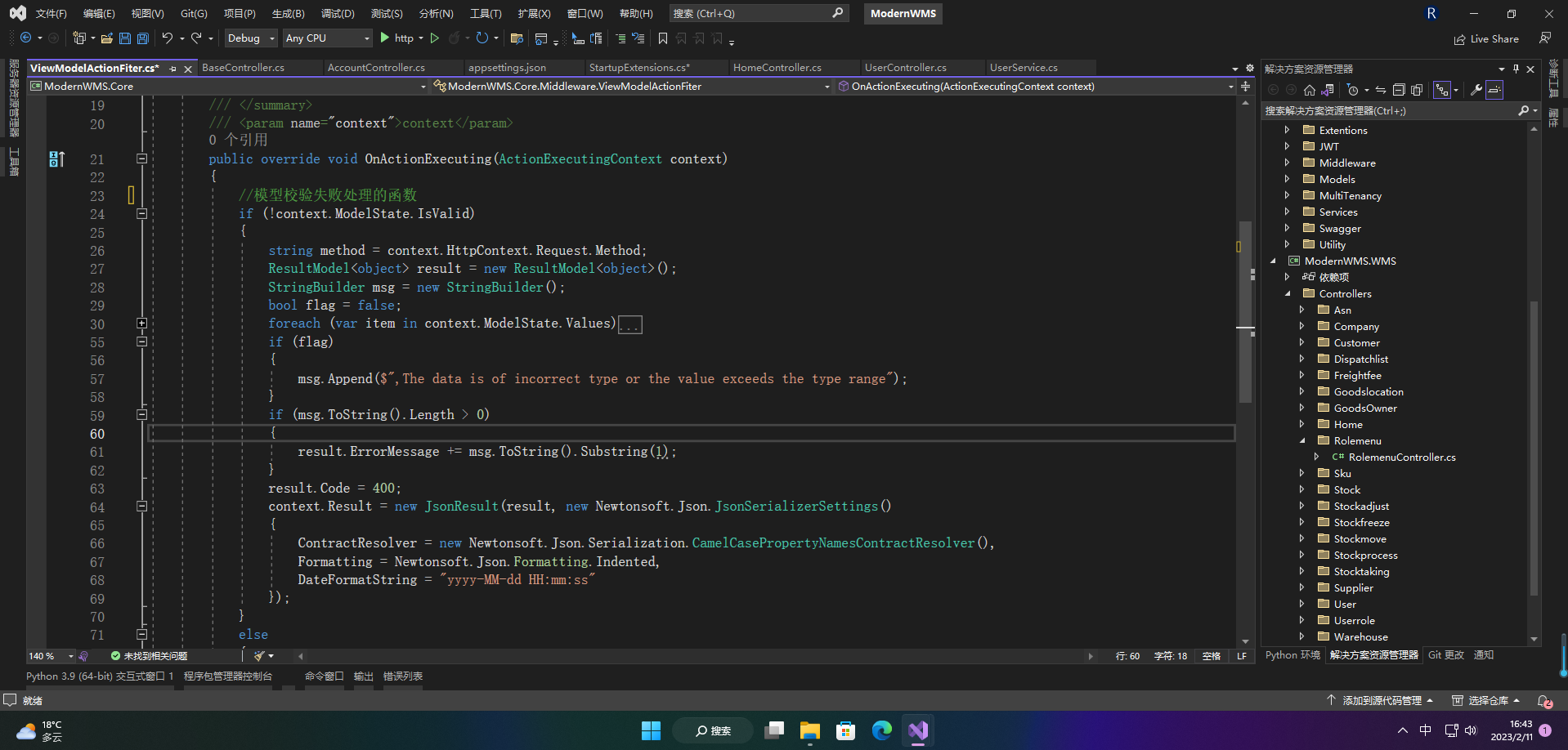The width and height of the screenshot is (1568, 750).
Task: Open the 文件(F) menu
Action: coord(51,14)
